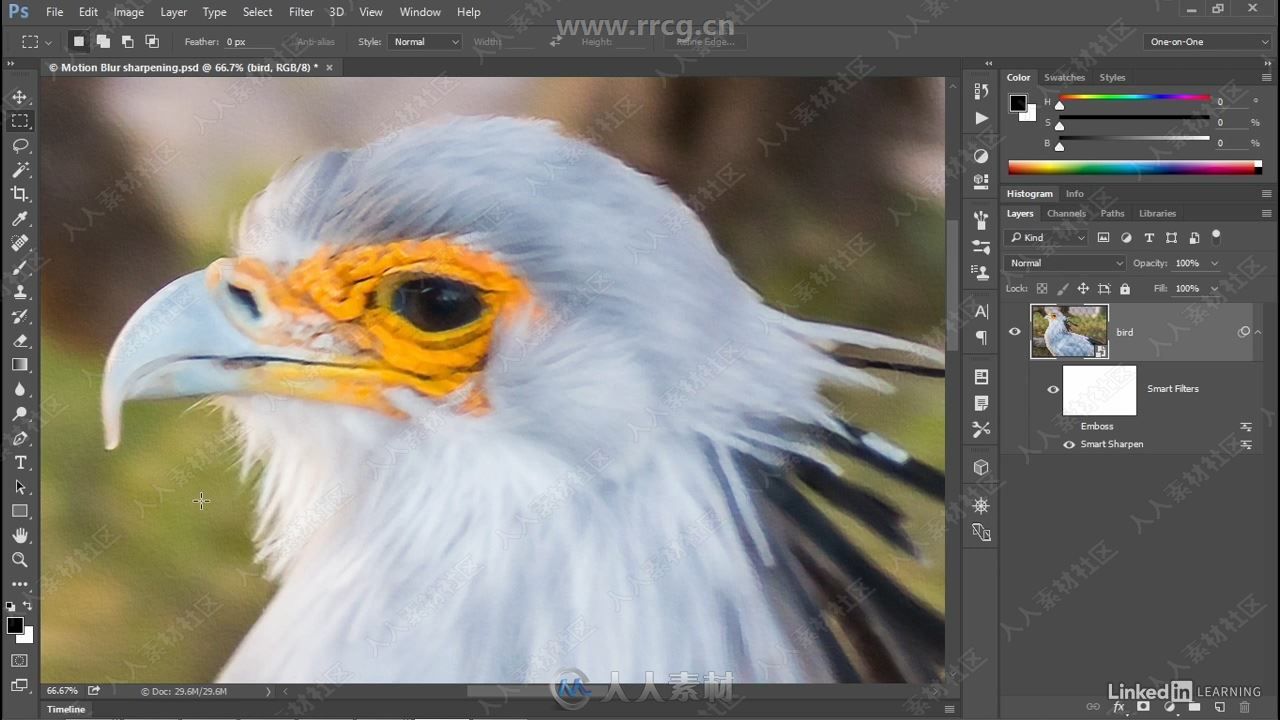The height and width of the screenshot is (720, 1280).
Task: Open the Fill value dropdown arrow
Action: click(1214, 289)
